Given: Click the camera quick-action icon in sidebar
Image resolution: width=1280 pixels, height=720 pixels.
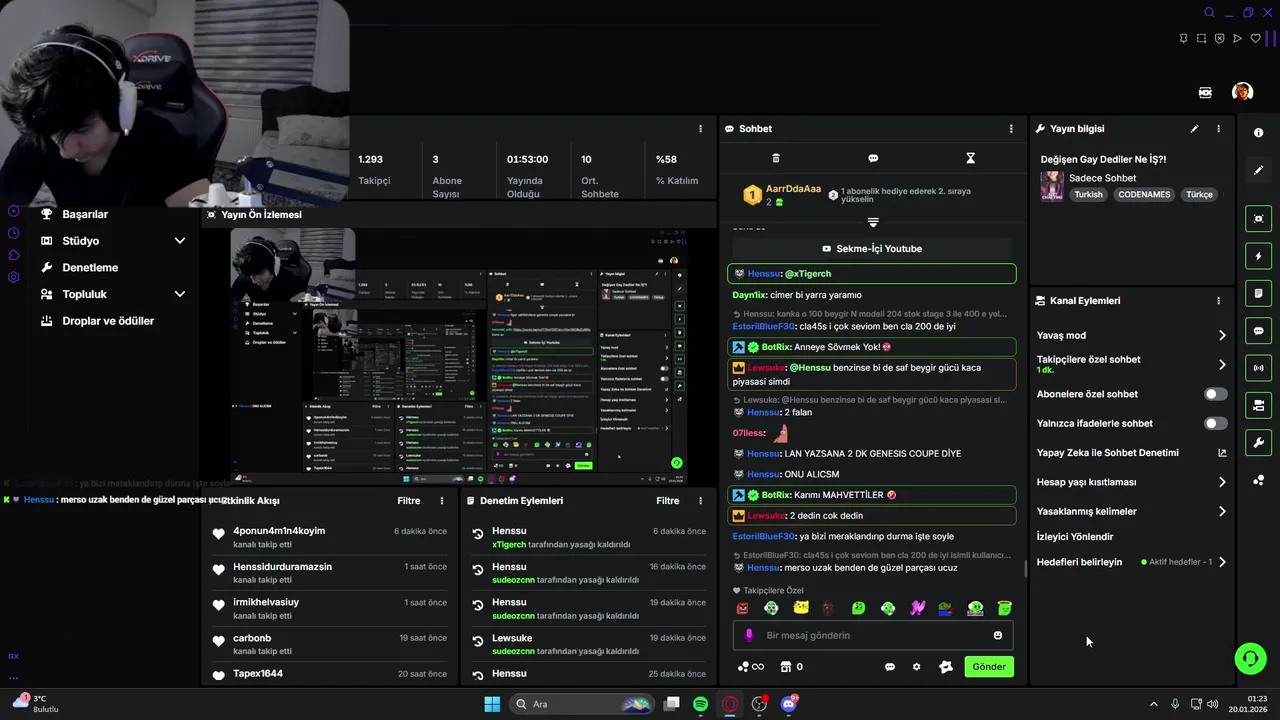Looking at the screenshot, I should pos(1259,405).
